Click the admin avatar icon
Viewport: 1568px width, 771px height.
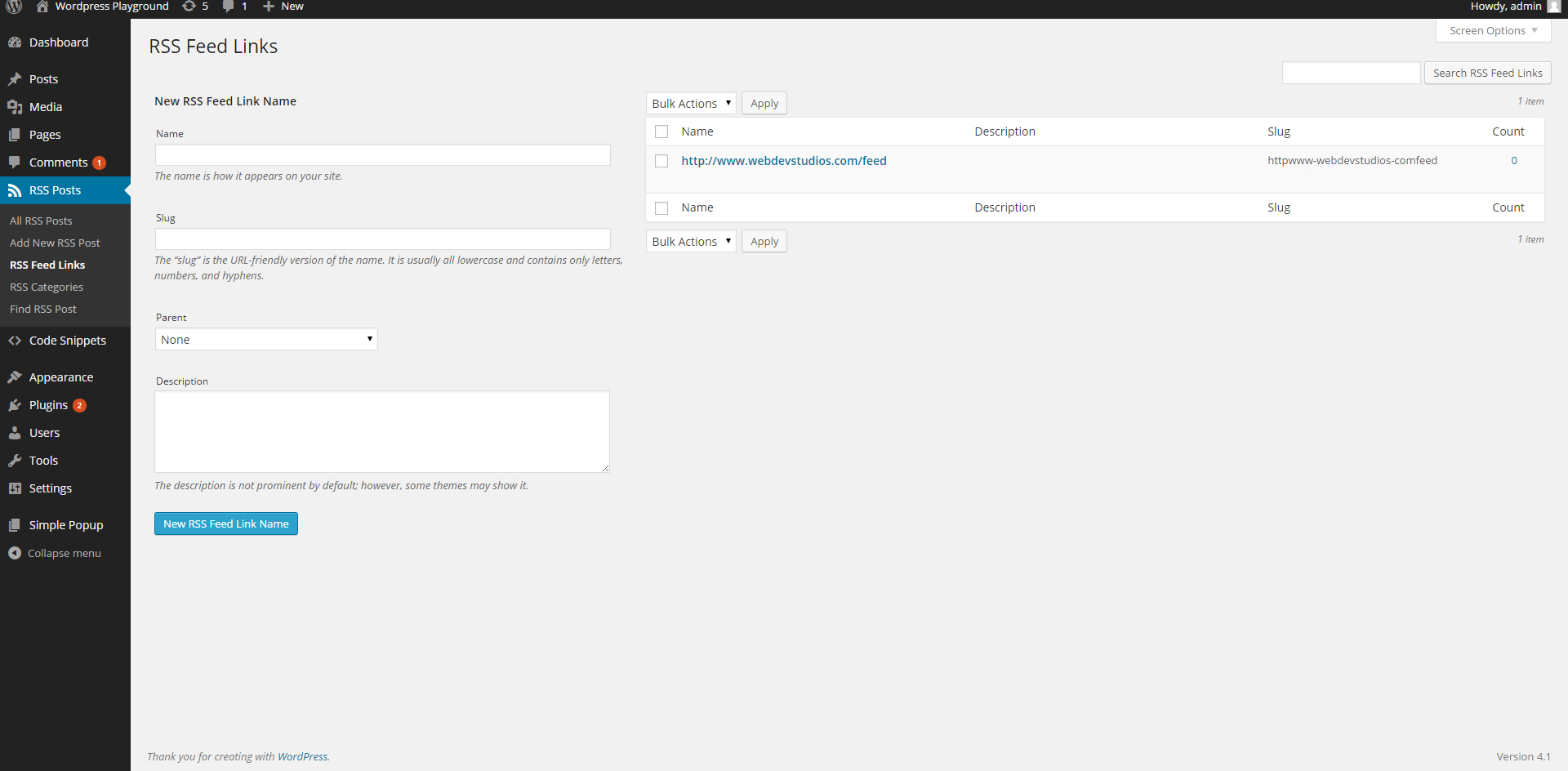tap(1553, 7)
